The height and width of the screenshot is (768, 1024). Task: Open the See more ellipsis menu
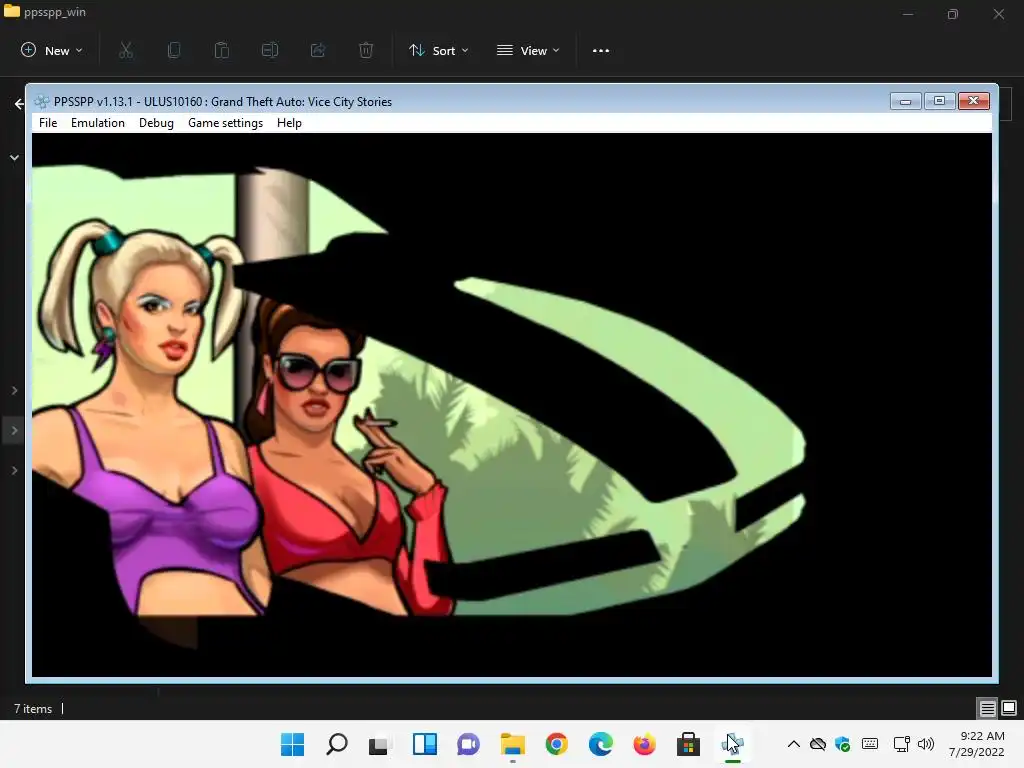point(601,50)
